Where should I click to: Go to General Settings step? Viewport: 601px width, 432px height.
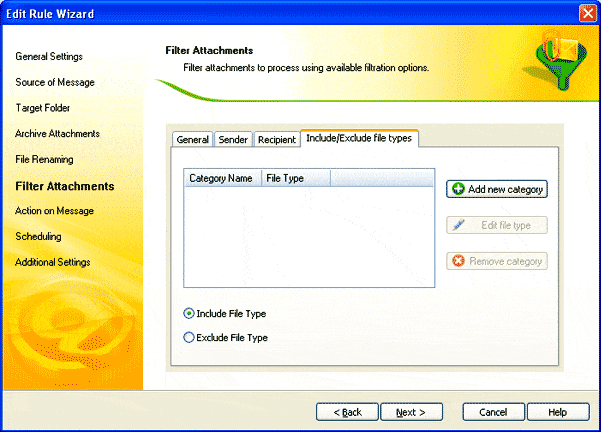point(49,57)
